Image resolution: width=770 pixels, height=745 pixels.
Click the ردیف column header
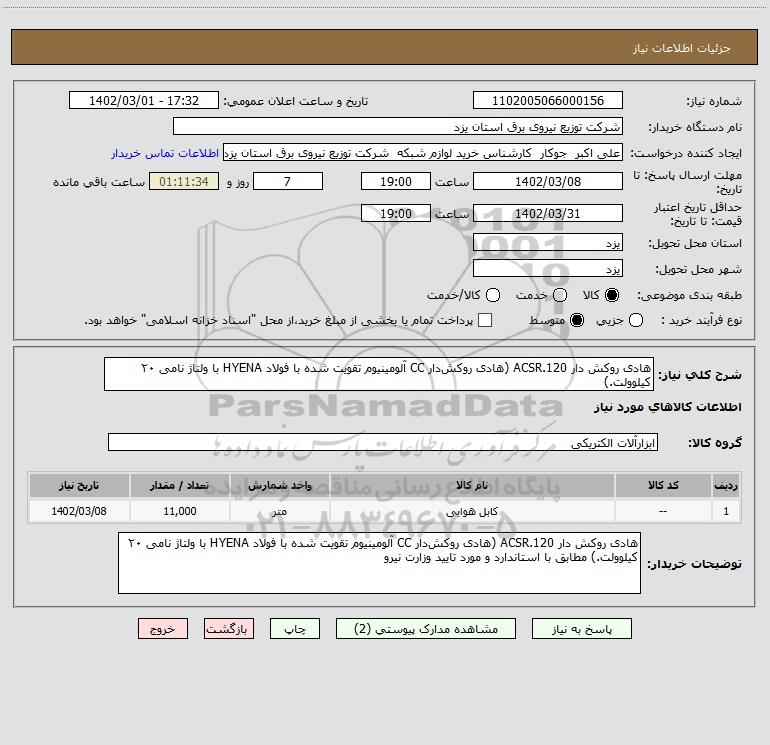(x=726, y=486)
